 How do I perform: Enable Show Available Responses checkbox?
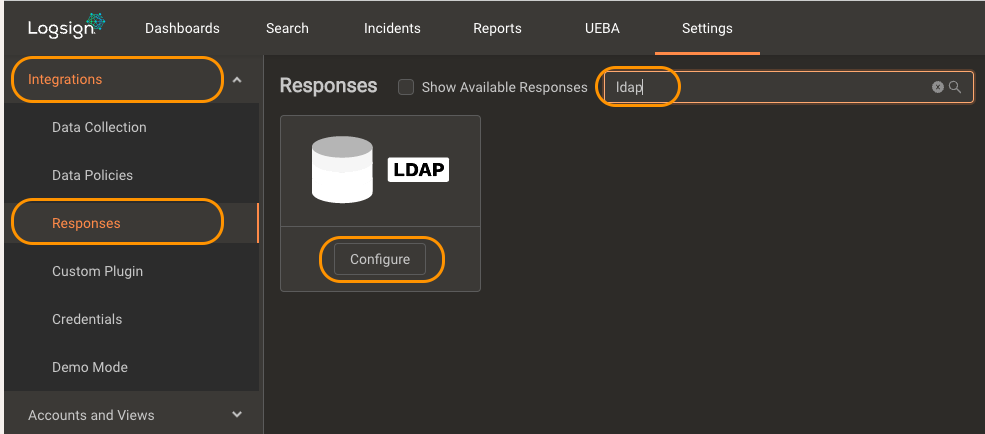pyautogui.click(x=406, y=87)
